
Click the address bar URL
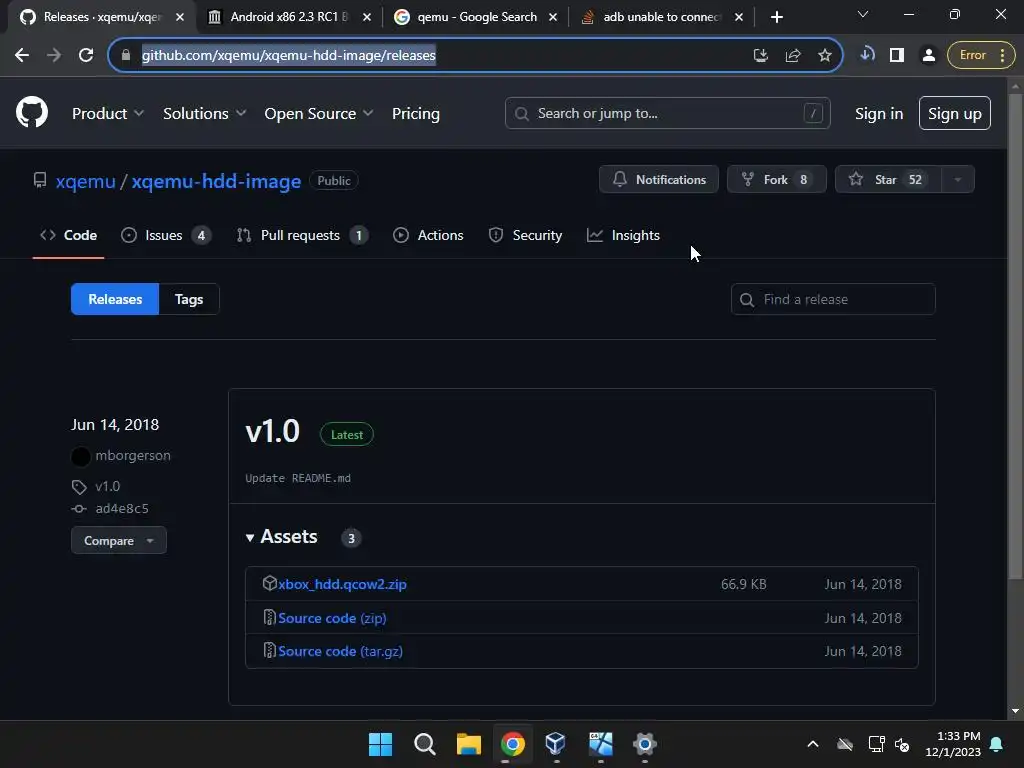(x=289, y=55)
